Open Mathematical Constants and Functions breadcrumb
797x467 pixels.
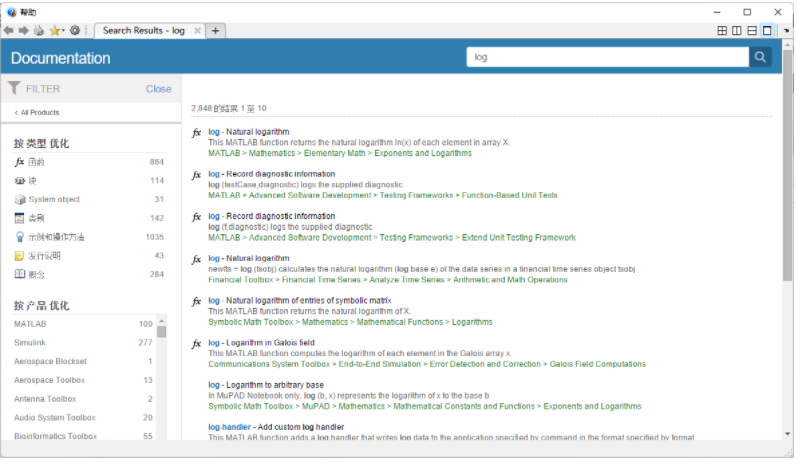tap(464, 407)
